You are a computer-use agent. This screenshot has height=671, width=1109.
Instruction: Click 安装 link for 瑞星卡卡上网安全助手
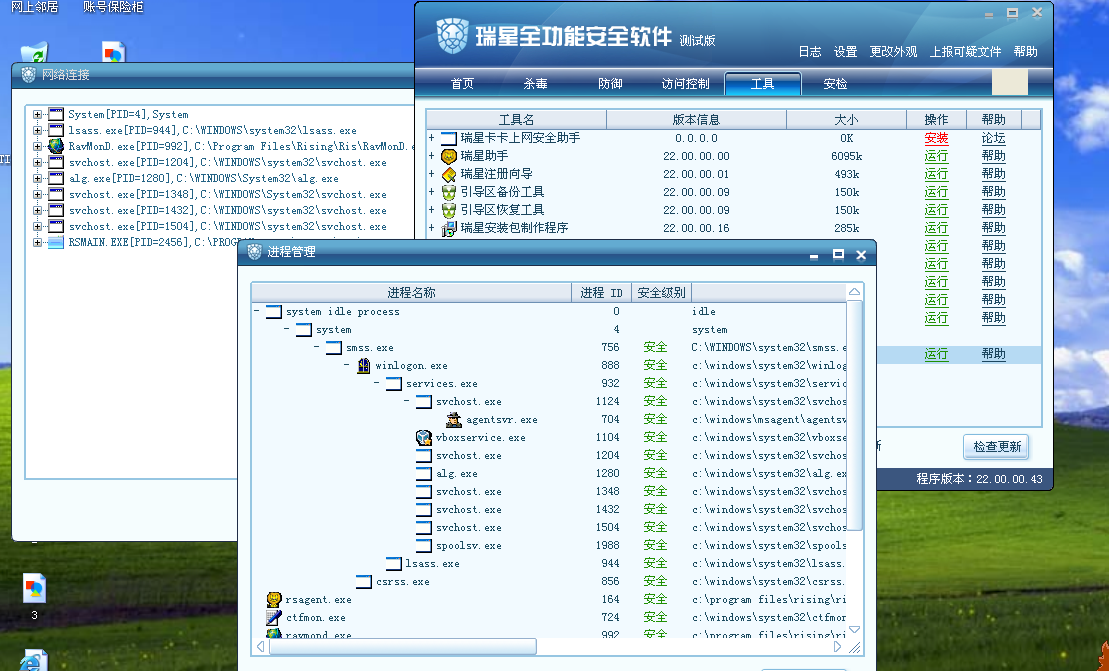(936, 138)
